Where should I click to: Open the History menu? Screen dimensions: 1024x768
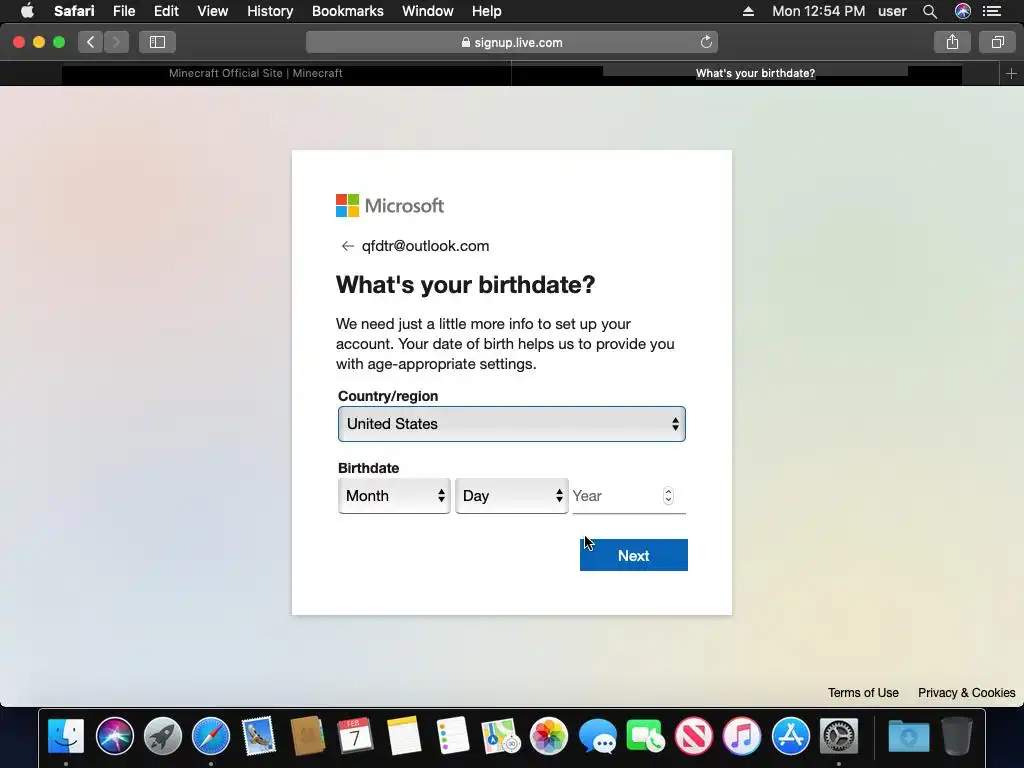click(270, 11)
